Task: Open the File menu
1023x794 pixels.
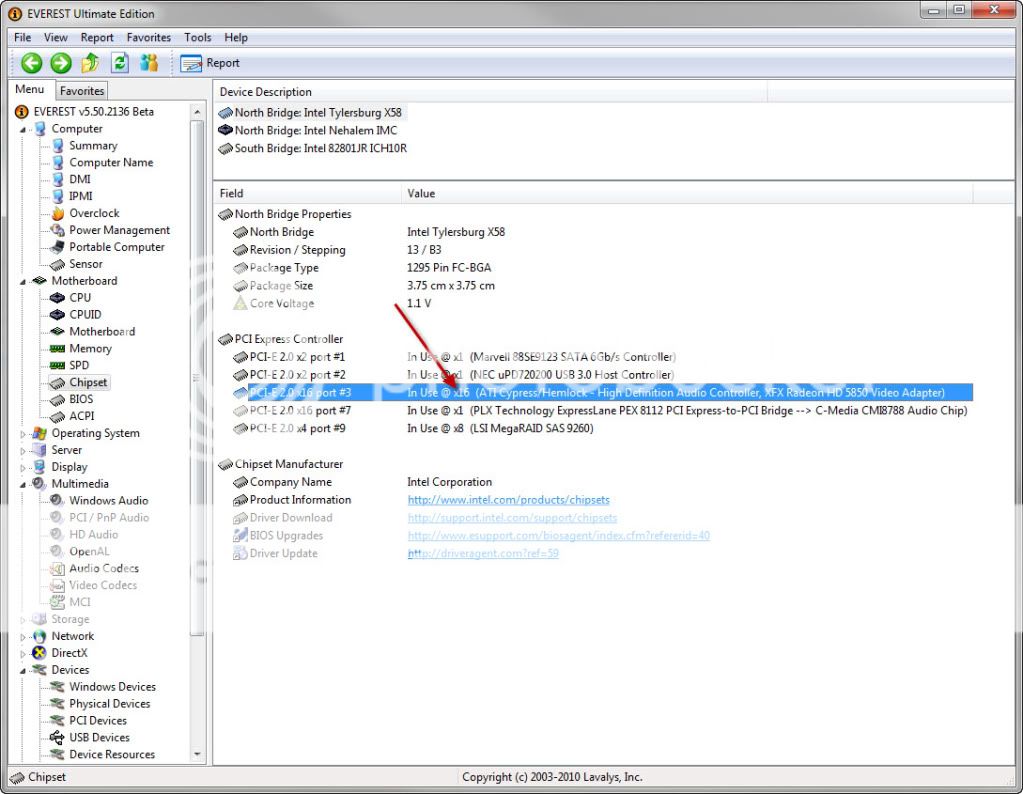Action: (23, 37)
